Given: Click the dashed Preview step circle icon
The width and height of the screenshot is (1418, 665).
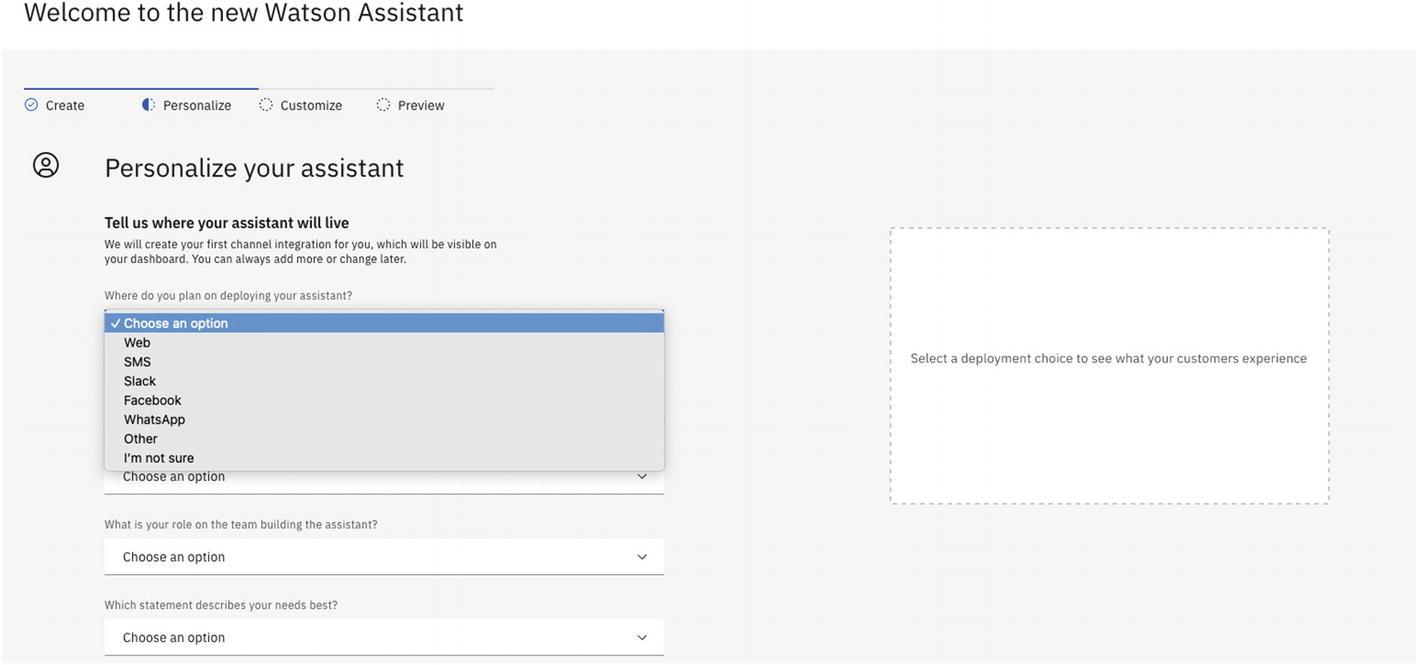Looking at the screenshot, I should (x=383, y=105).
